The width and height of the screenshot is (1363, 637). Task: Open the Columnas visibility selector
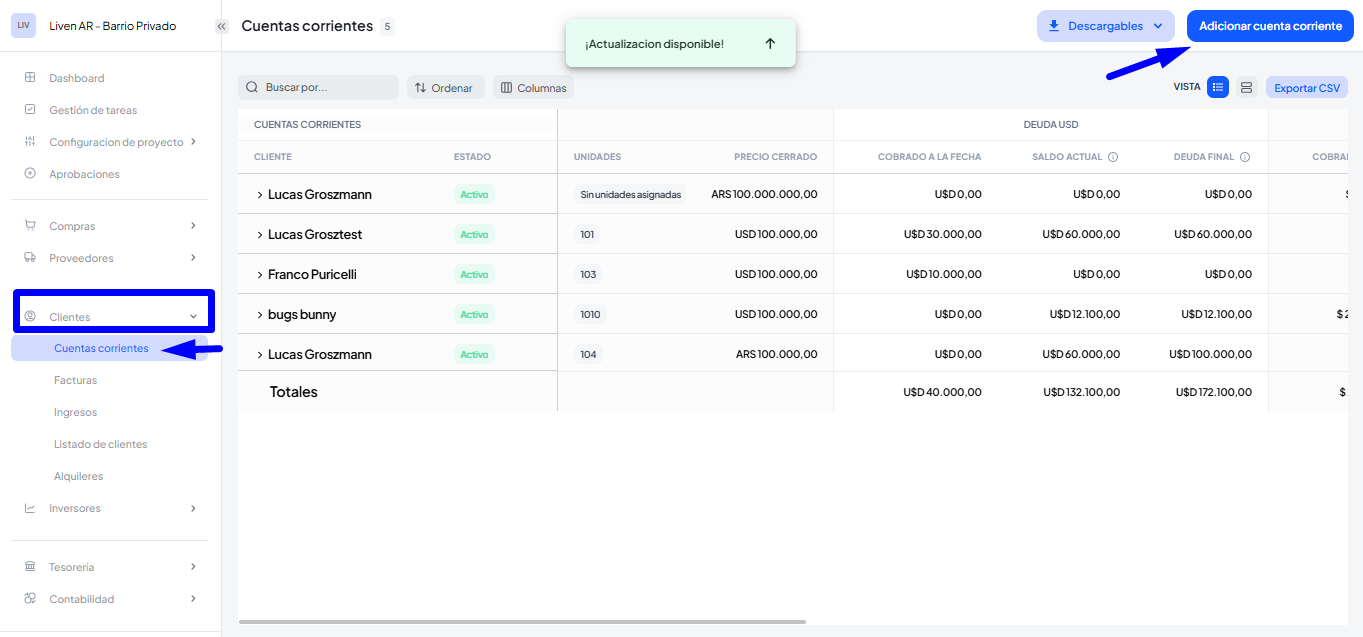[533, 88]
